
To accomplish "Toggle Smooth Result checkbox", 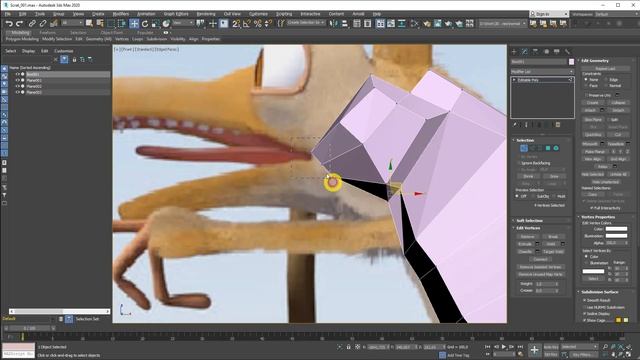I will 584,300.
